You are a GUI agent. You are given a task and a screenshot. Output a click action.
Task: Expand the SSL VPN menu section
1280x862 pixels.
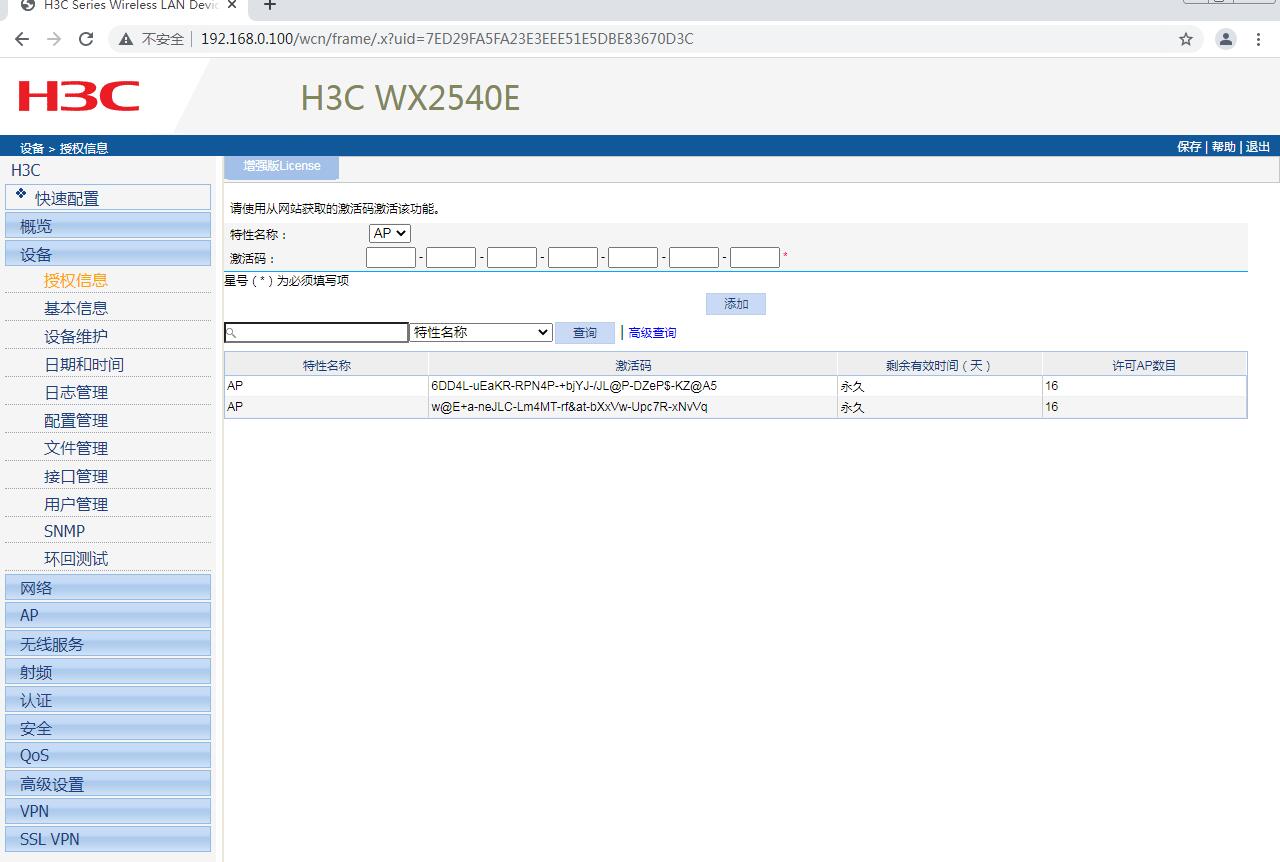pos(108,839)
